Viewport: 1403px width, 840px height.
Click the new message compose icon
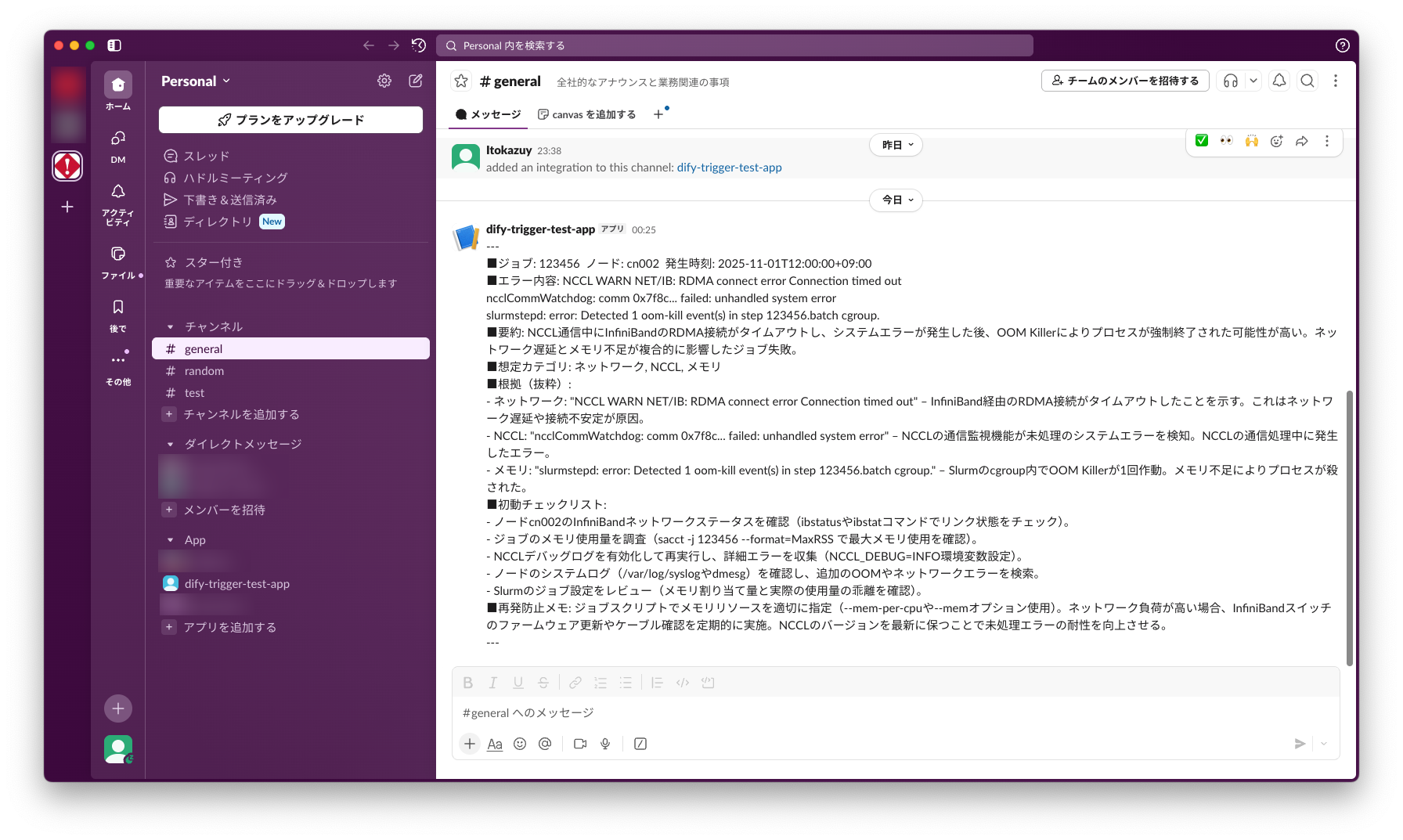416,81
